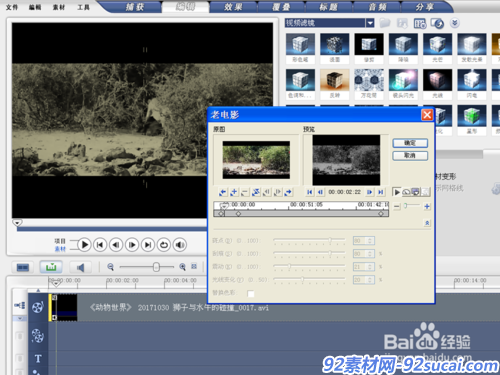Viewport: 500px width, 375px height.
Task: Fit project in timeline window icon
Action: point(194,266)
